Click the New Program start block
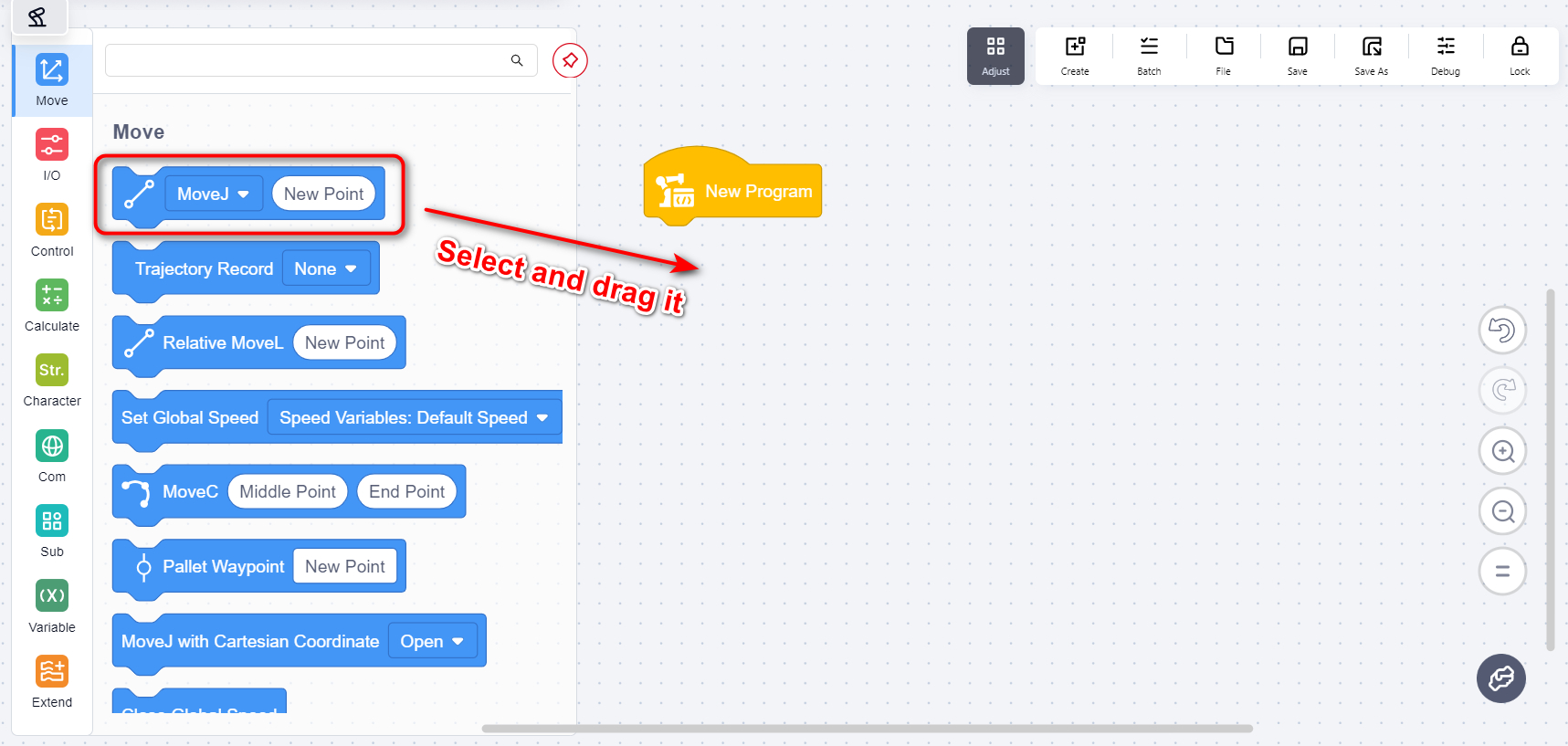Screen dimensions: 1568x746 pos(733,191)
